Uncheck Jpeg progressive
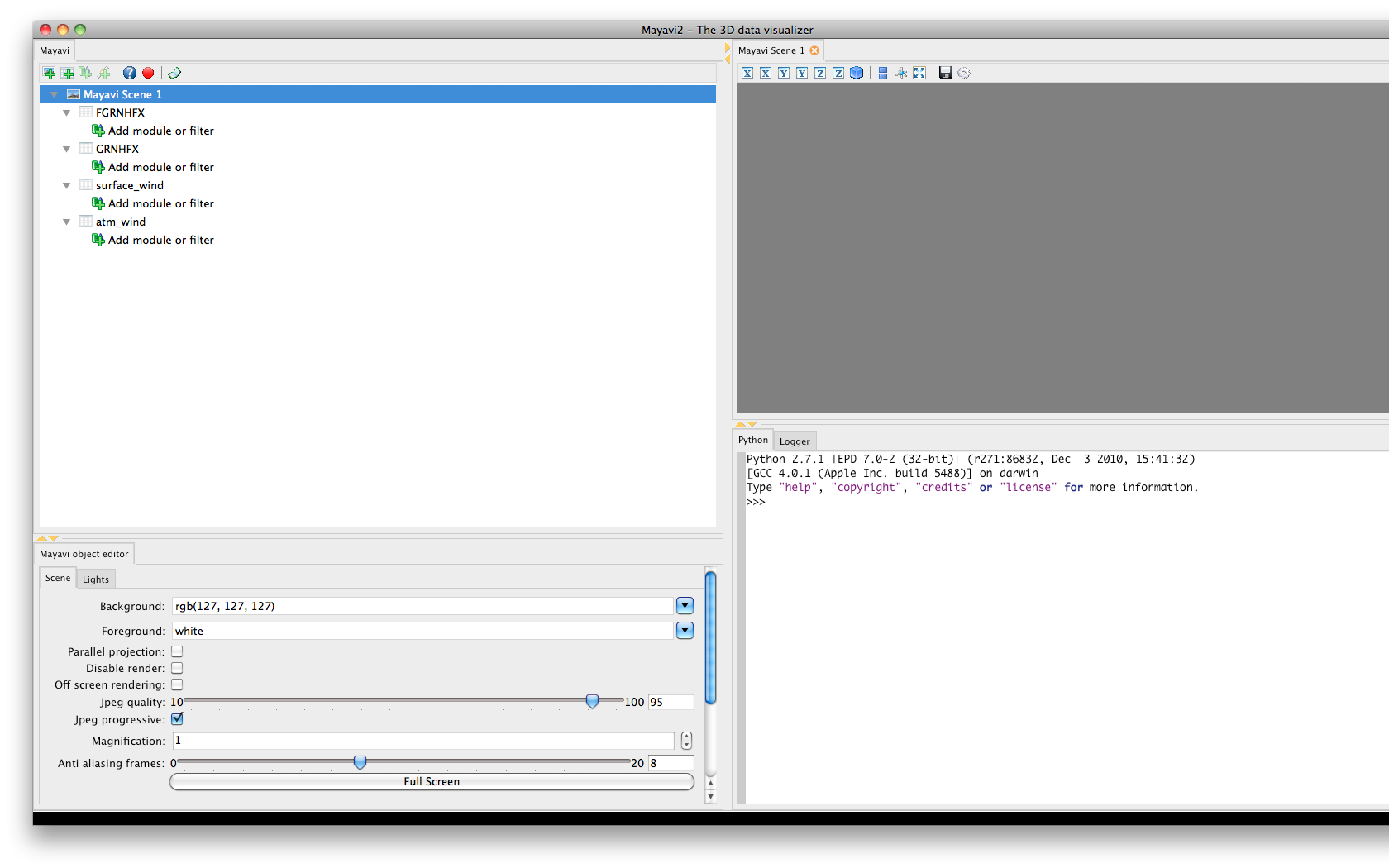 [177, 719]
